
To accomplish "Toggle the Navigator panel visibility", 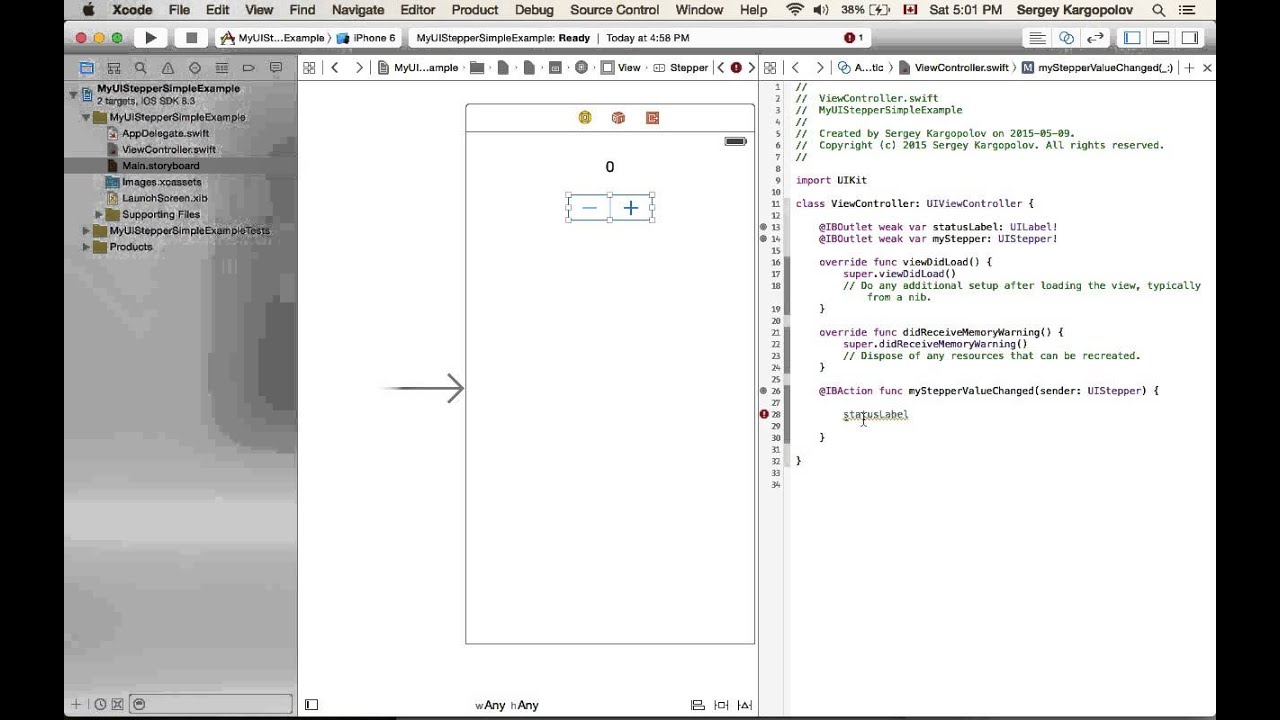I will point(1133,38).
